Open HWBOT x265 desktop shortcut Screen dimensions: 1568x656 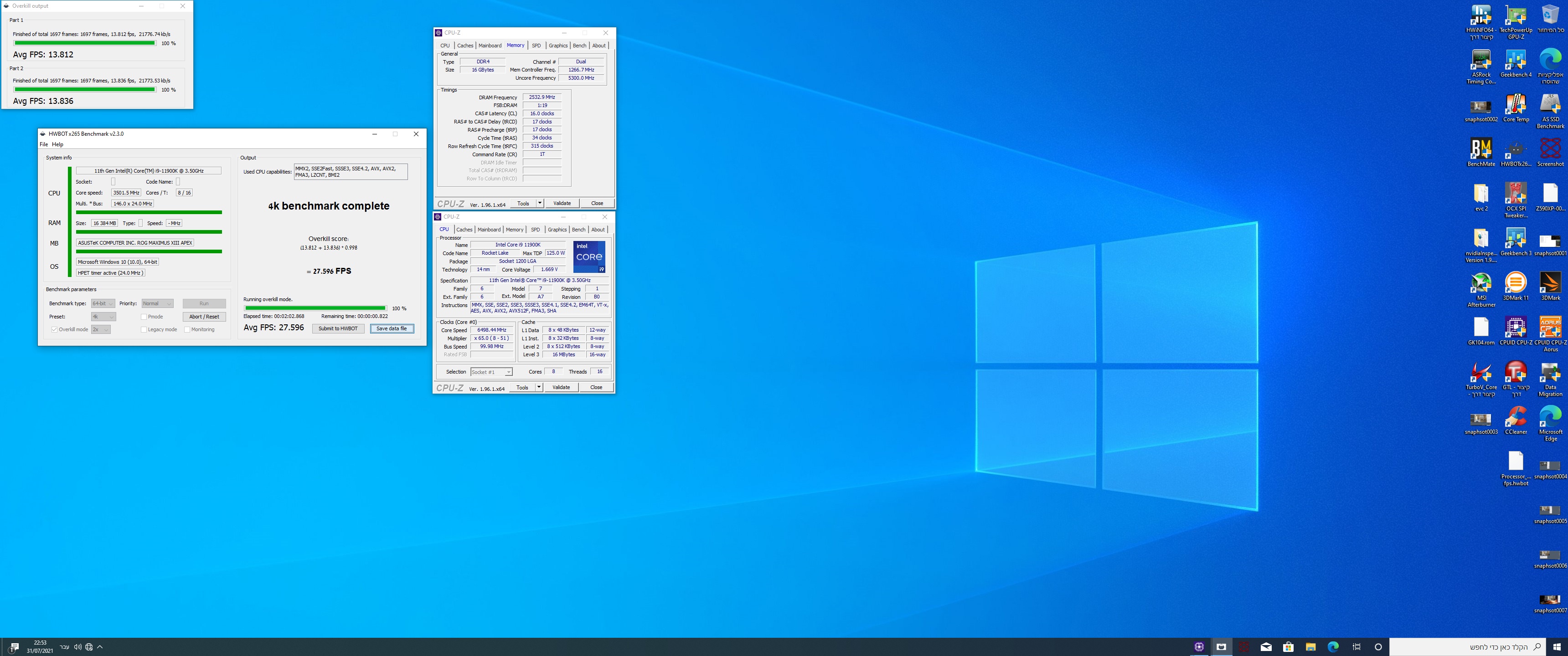tap(1516, 152)
